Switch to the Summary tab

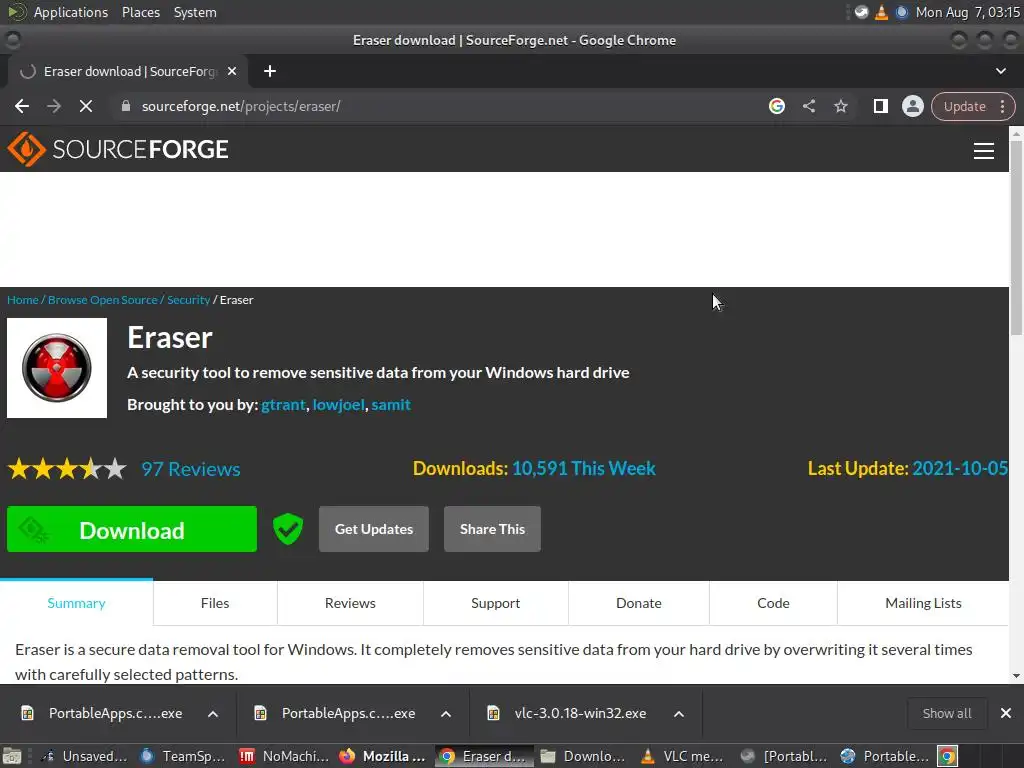pos(76,603)
